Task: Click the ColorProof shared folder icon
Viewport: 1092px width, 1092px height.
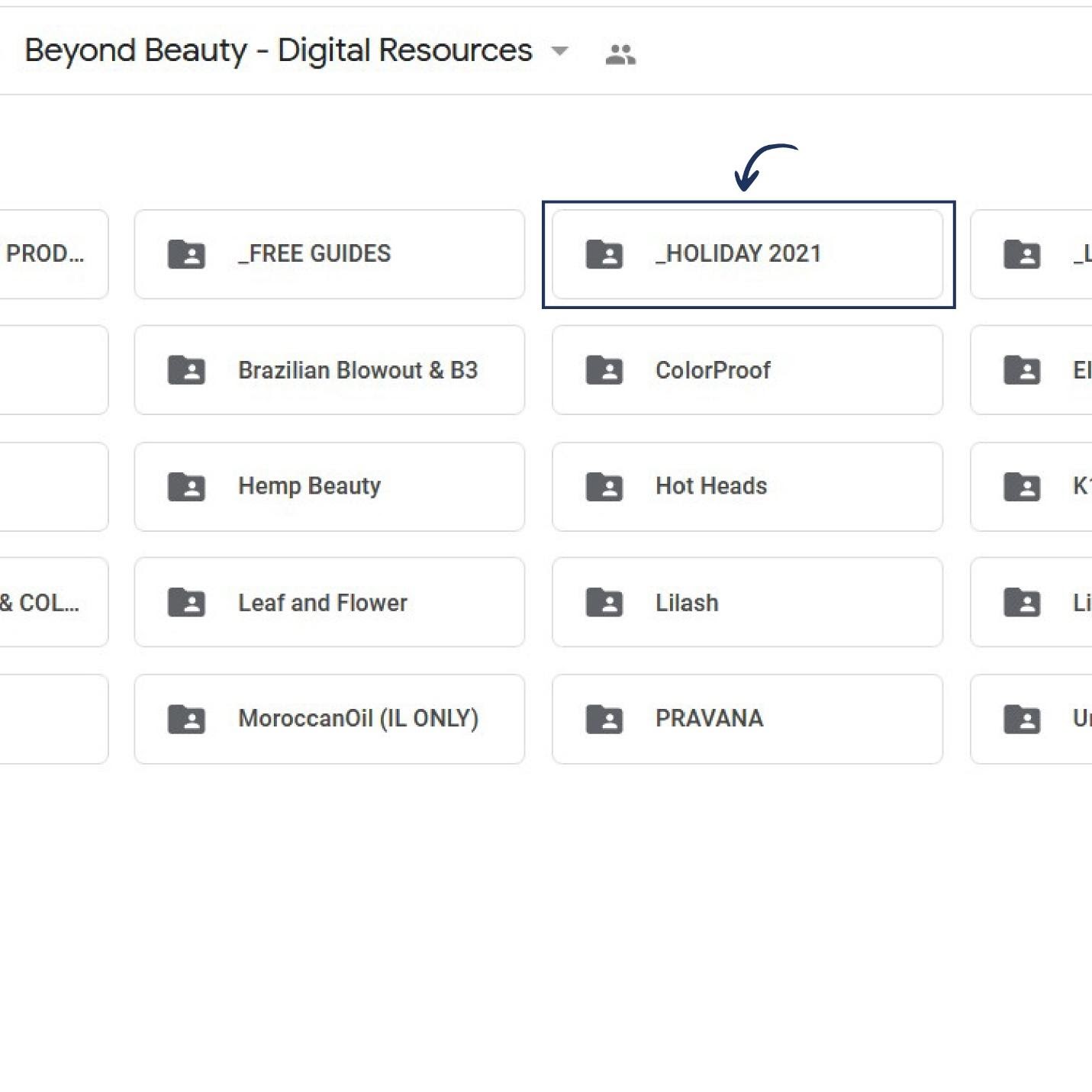Action: tap(604, 370)
